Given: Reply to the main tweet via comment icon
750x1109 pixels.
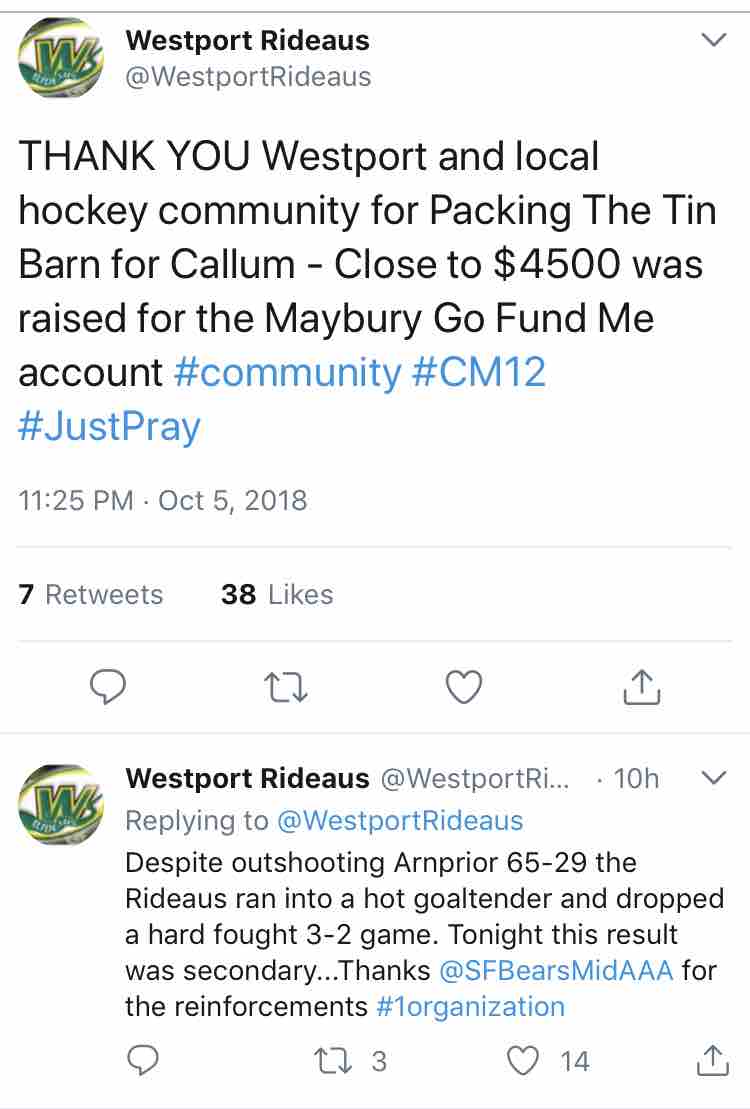Looking at the screenshot, I should click(x=108, y=686).
